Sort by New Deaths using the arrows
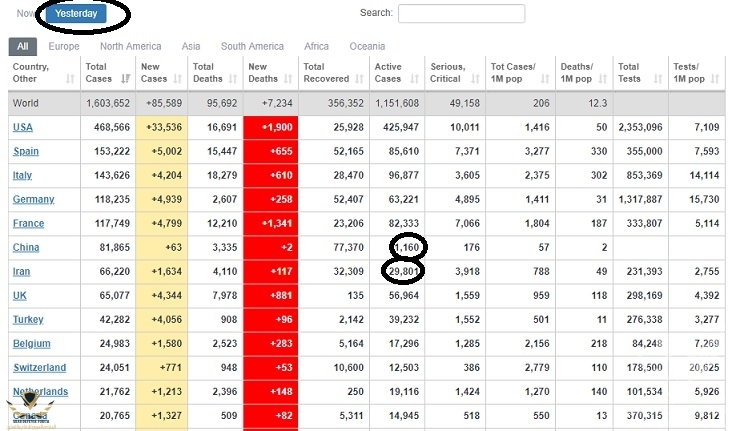Viewport: 732px width, 431px height. coord(290,79)
